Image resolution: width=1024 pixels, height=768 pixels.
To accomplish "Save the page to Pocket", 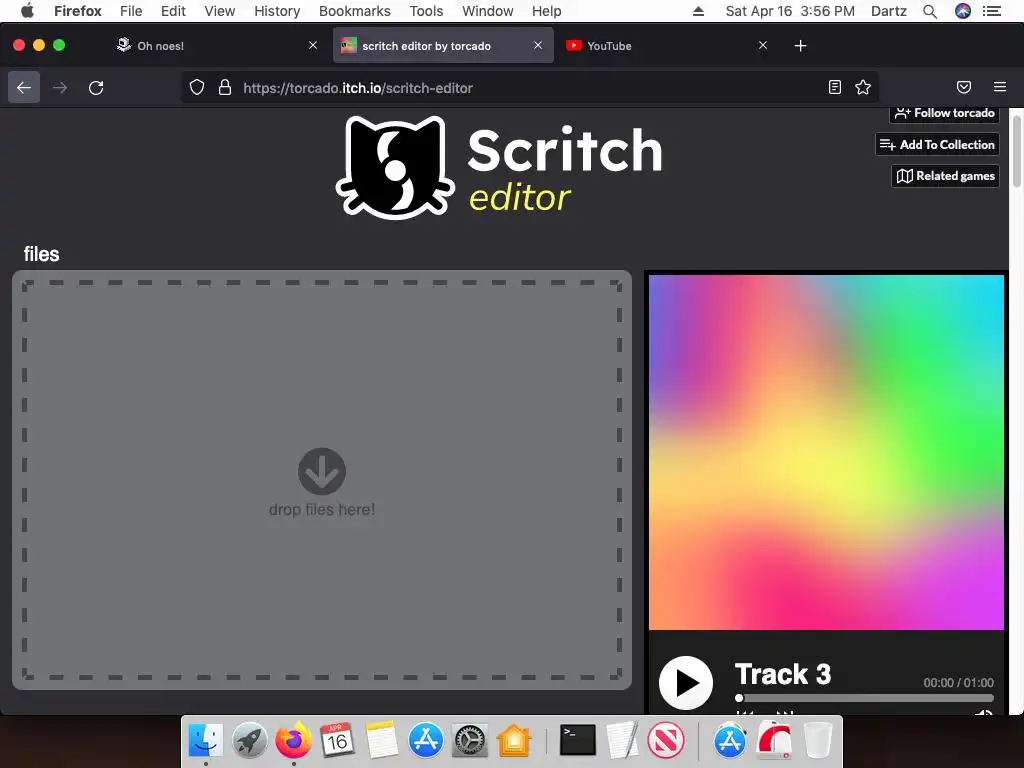I will click(964, 88).
